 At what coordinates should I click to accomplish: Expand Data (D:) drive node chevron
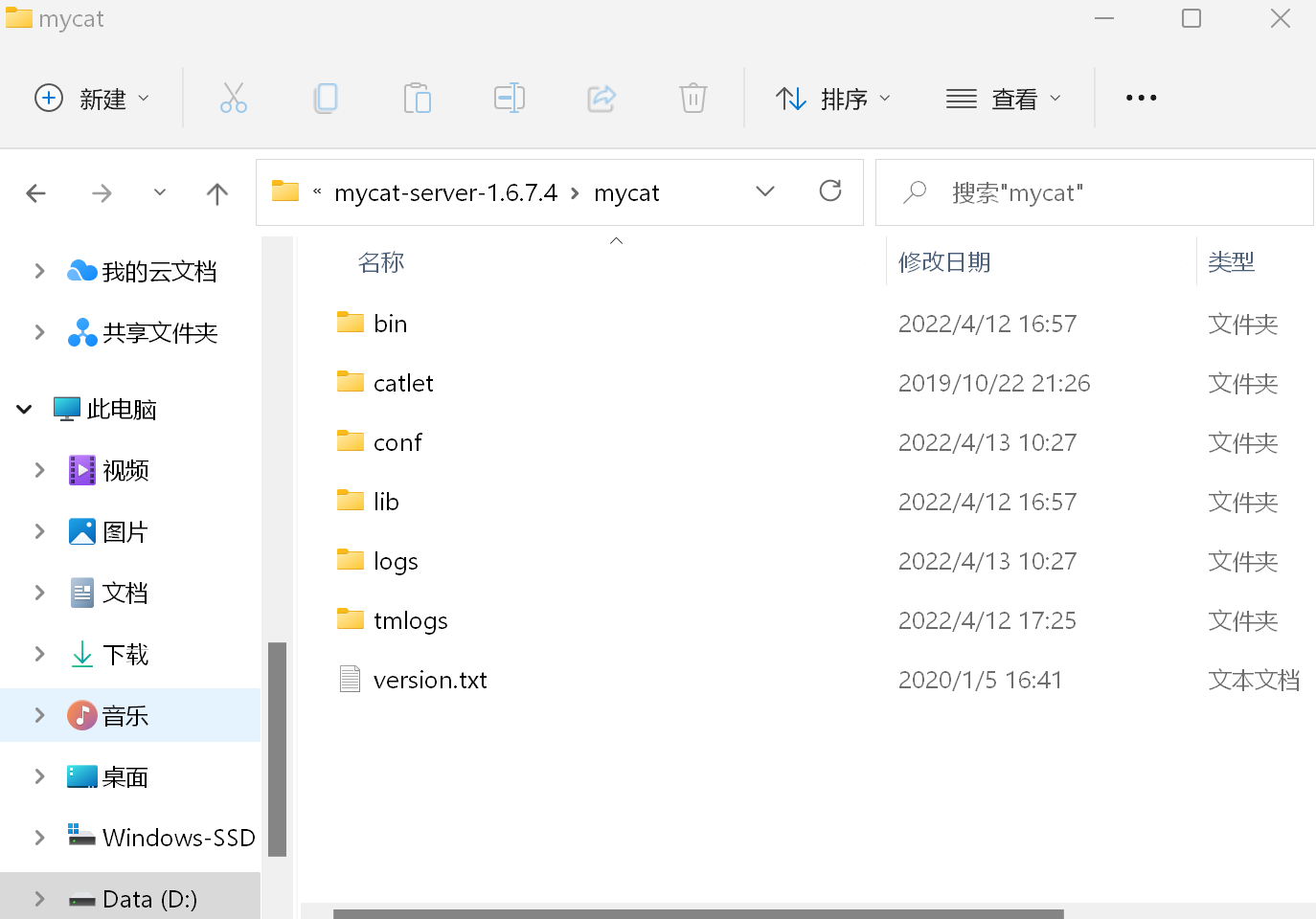[x=39, y=899]
